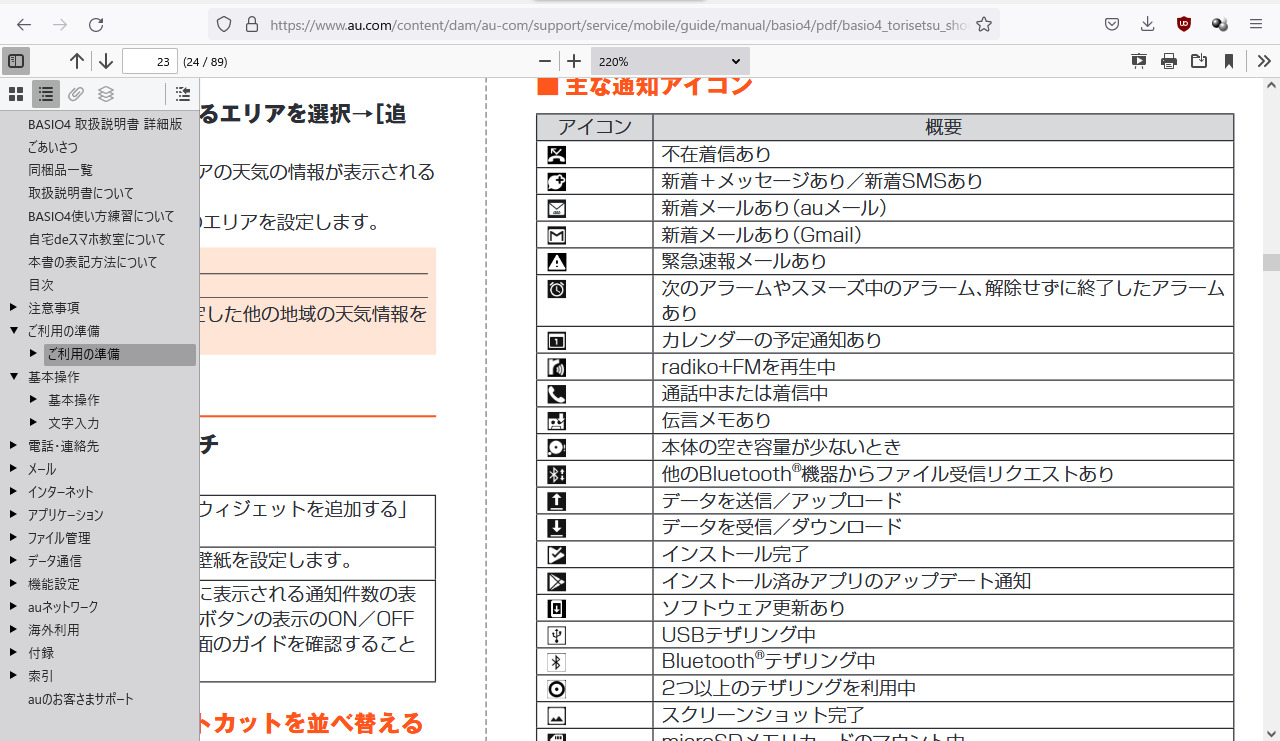Screen dimensions: 1280x741
Task: Open the 目次 outline entry
Action: (x=41, y=285)
